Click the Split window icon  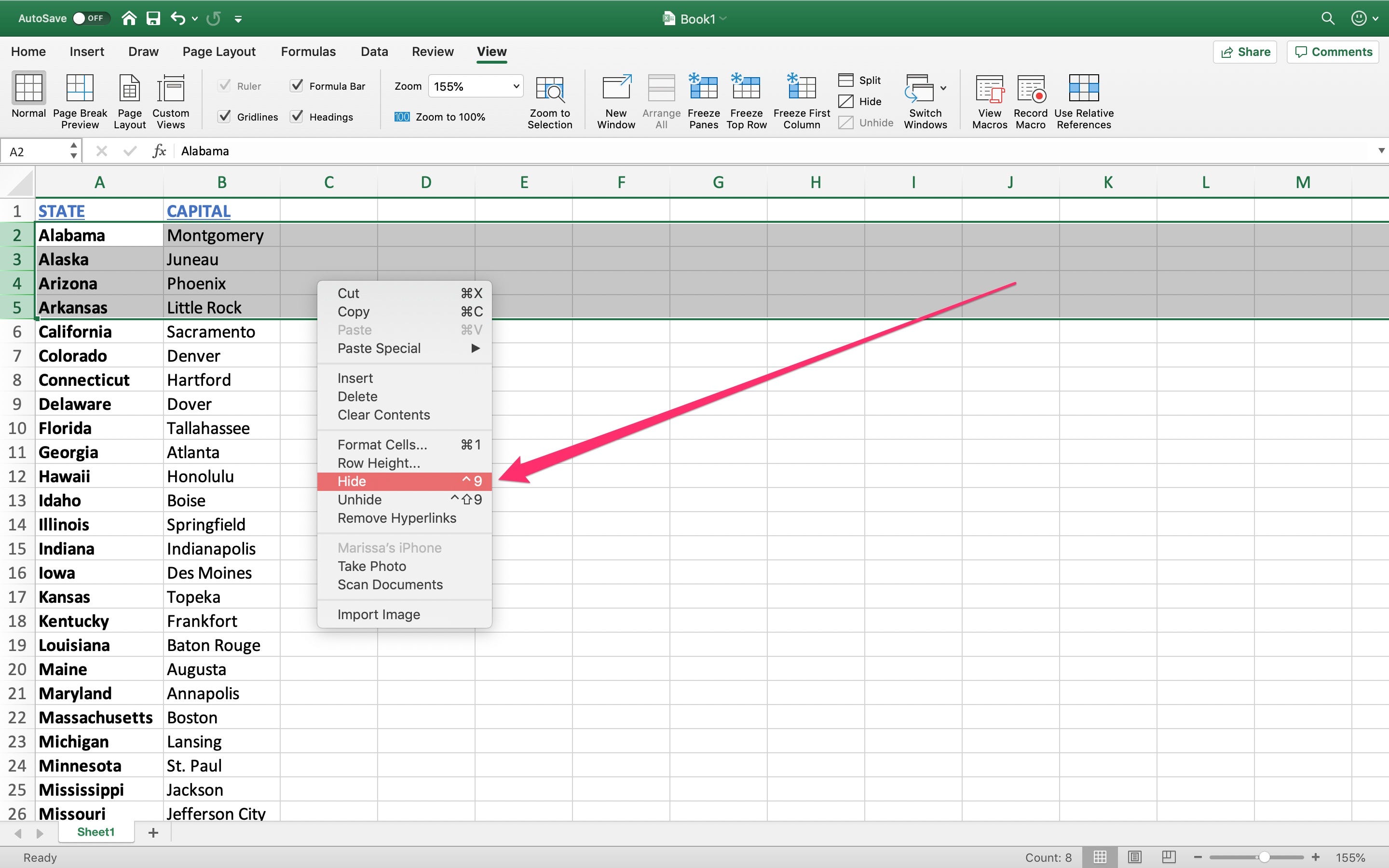[845, 80]
